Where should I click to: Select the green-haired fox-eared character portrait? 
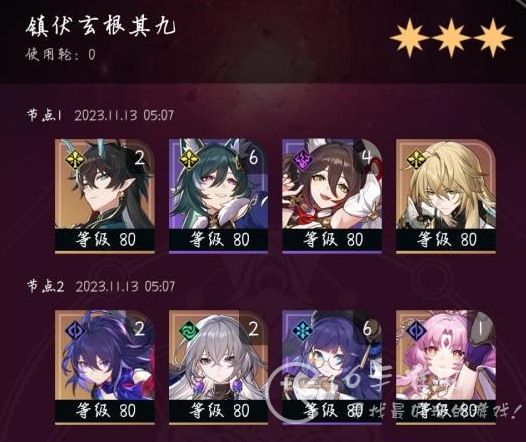pyautogui.click(x=218, y=196)
